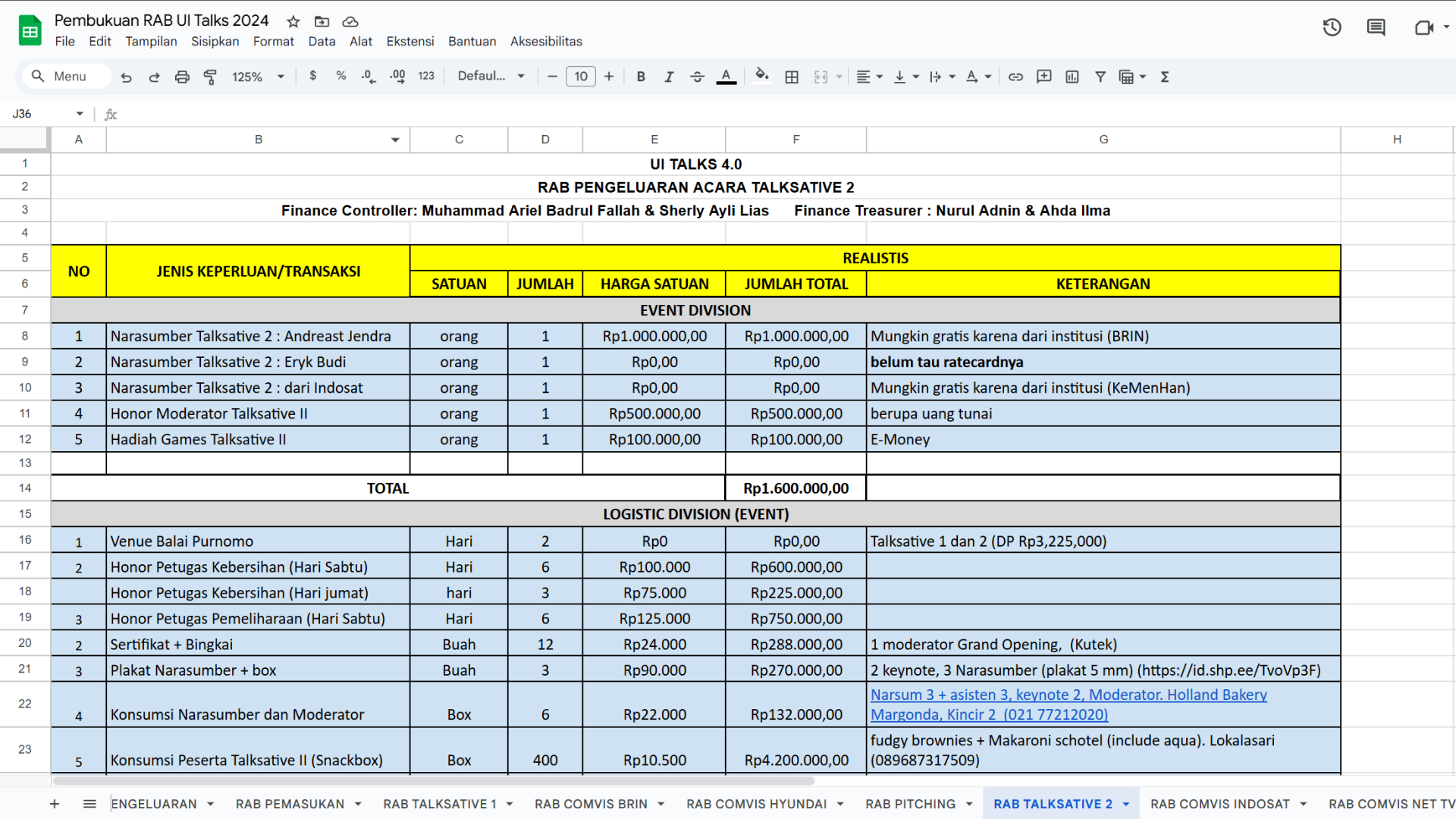Open merge cells options arrow
1456x819 pixels.
point(839,77)
